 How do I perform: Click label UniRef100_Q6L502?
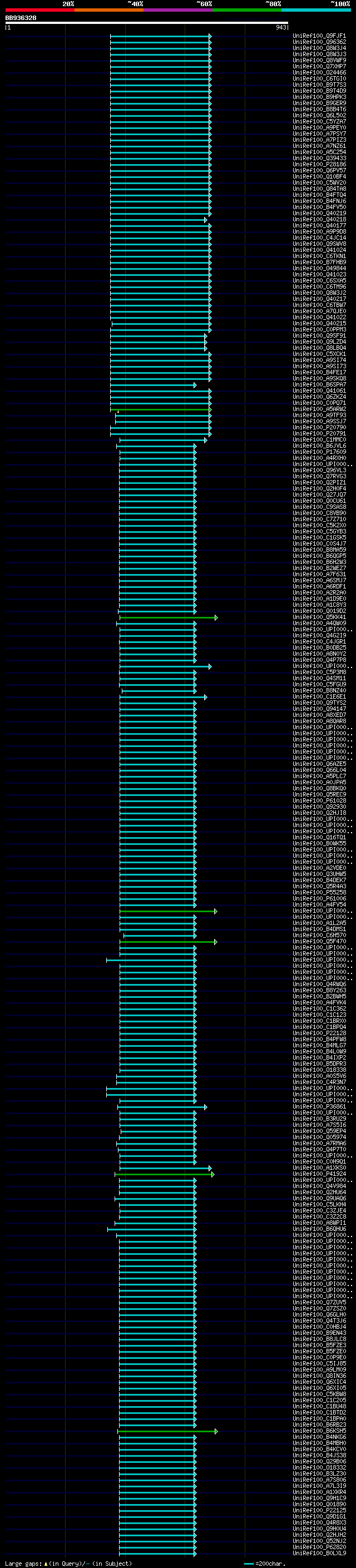click(319, 115)
